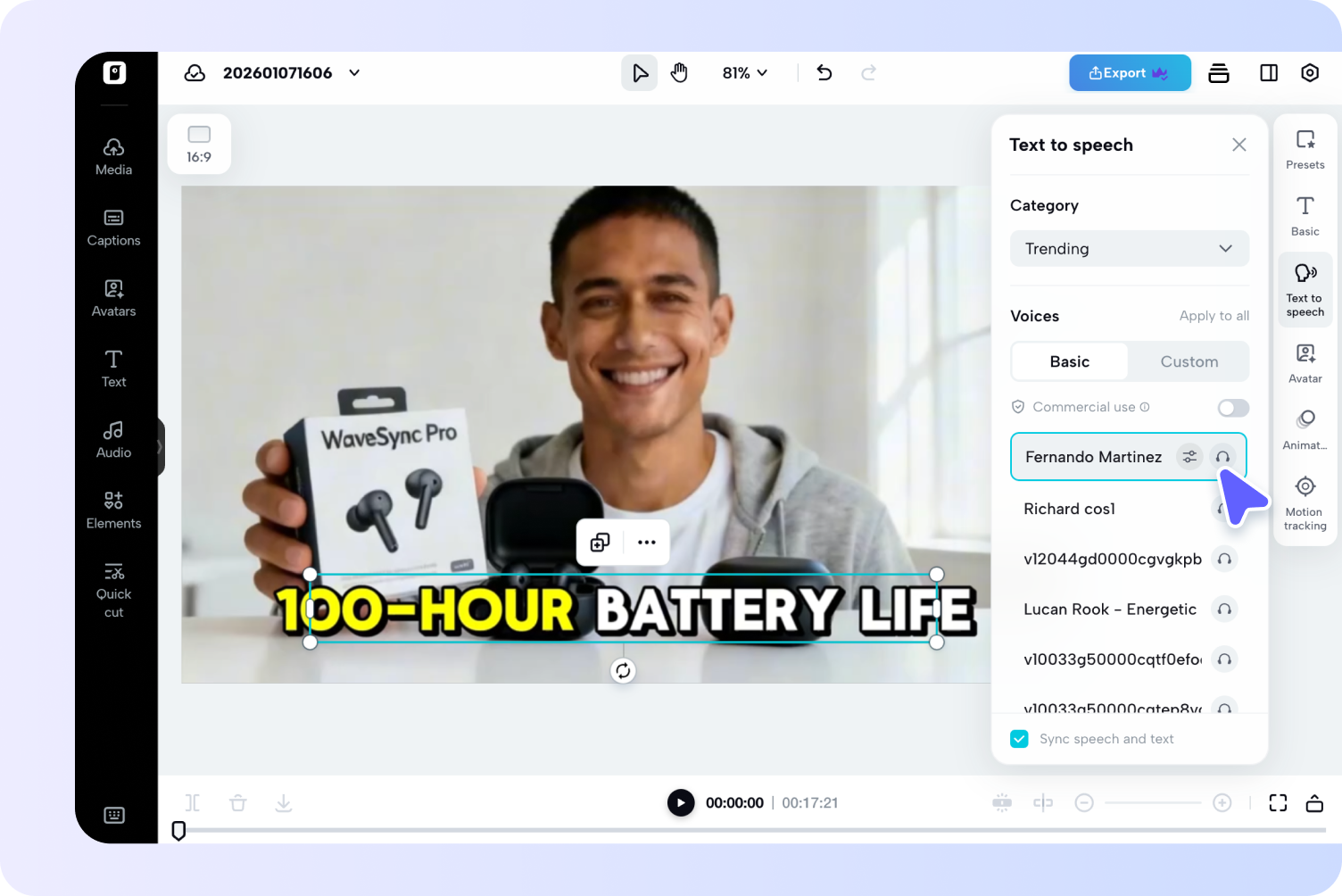Open the Captions panel
This screenshot has height=896, width=1342.
pos(113,228)
